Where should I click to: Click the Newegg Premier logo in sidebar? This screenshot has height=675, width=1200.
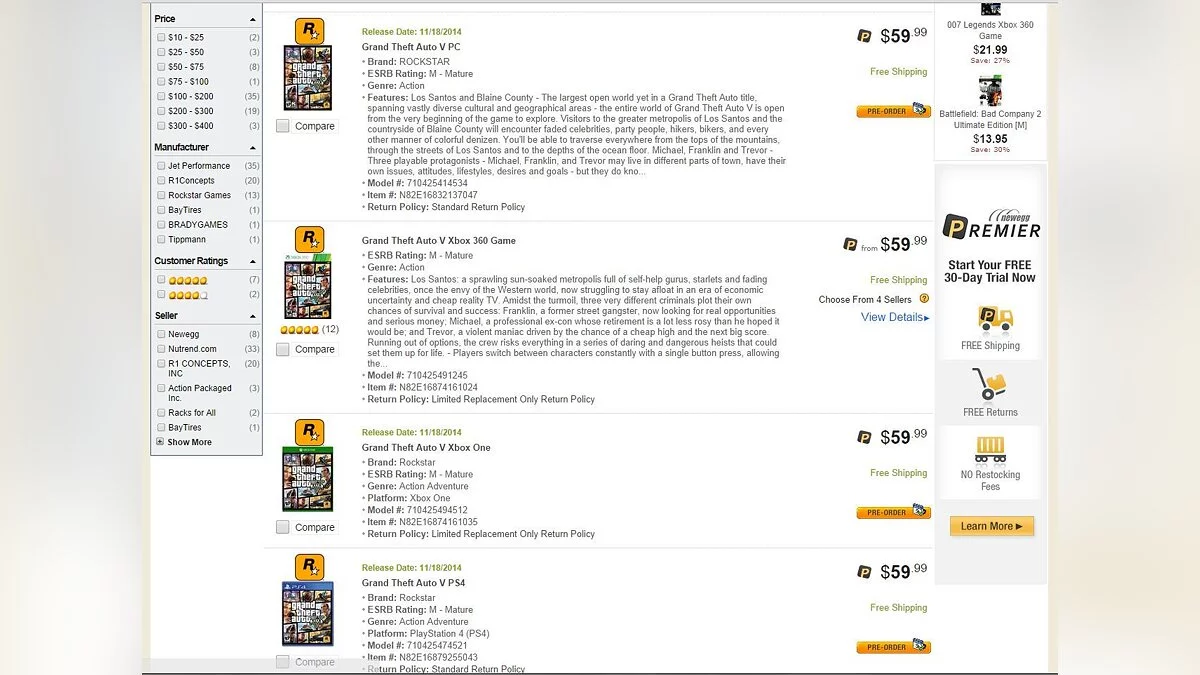[x=991, y=226]
